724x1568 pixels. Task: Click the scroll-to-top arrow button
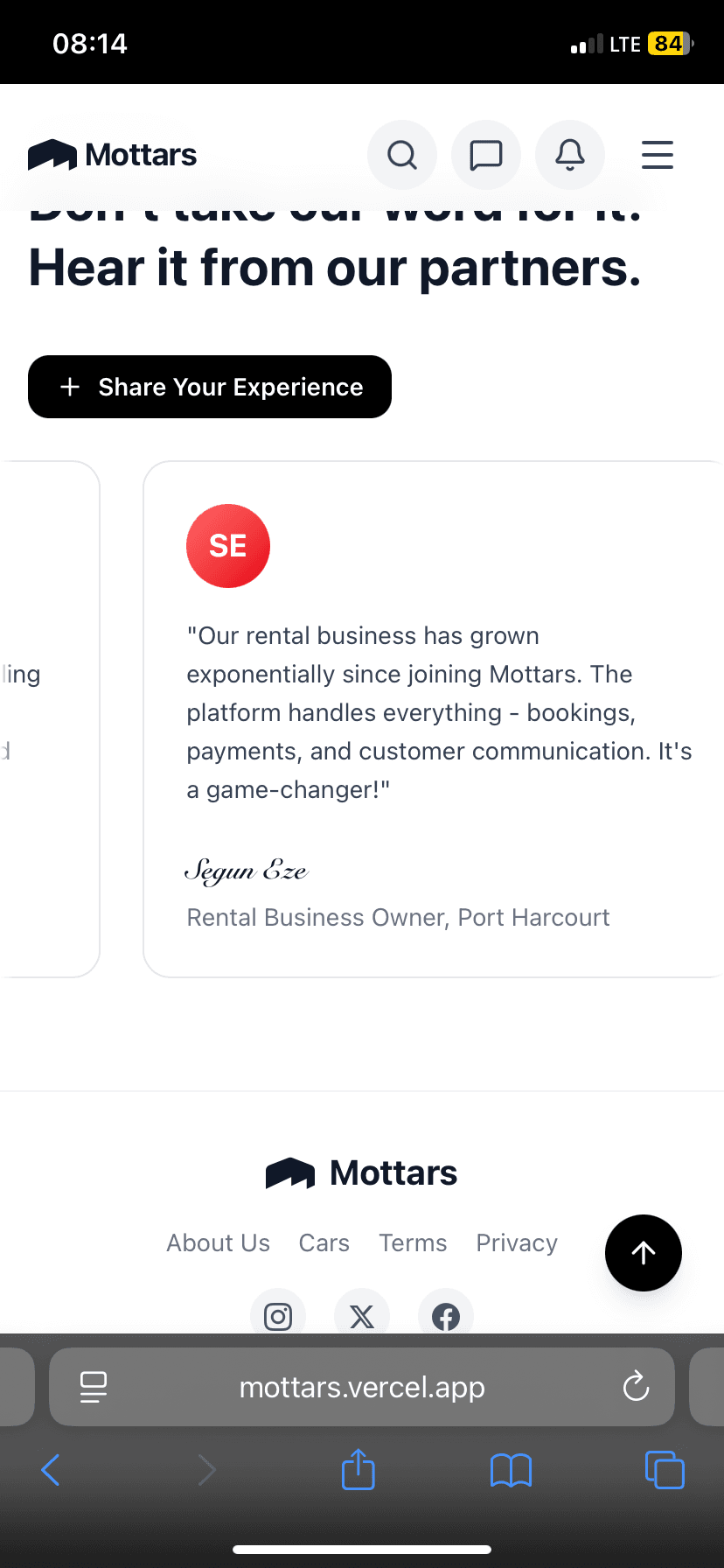(x=644, y=1253)
